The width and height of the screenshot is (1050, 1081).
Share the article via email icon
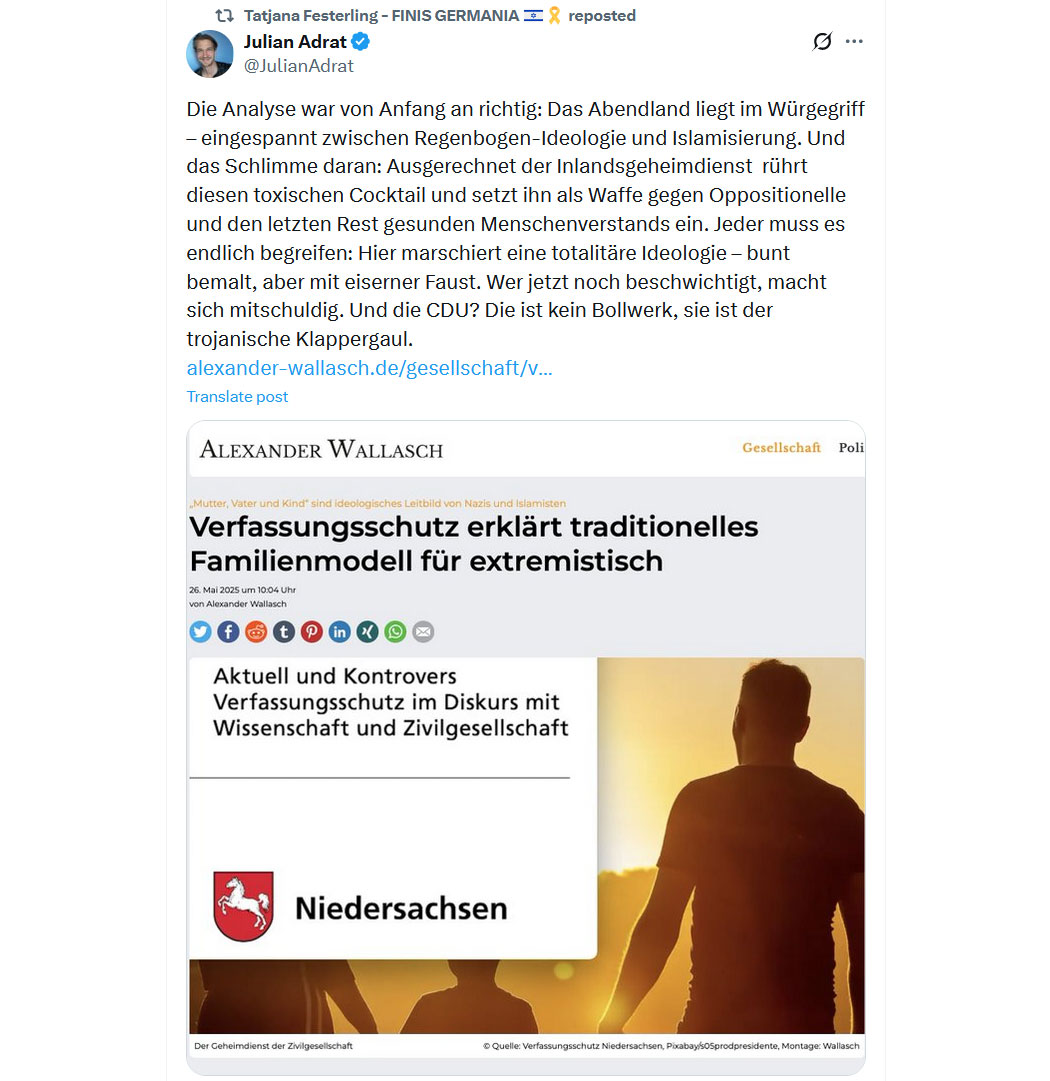(423, 632)
